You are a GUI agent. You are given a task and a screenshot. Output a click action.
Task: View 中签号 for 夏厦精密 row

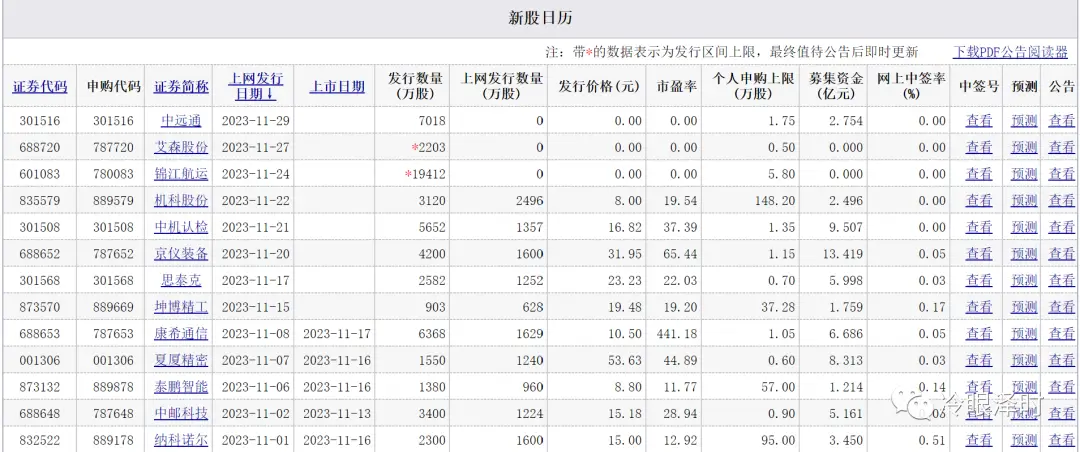pos(979,360)
